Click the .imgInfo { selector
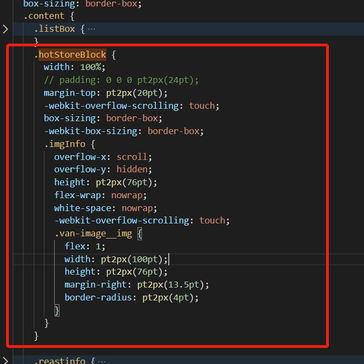This screenshot has height=364, width=364. pyautogui.click(x=70, y=144)
